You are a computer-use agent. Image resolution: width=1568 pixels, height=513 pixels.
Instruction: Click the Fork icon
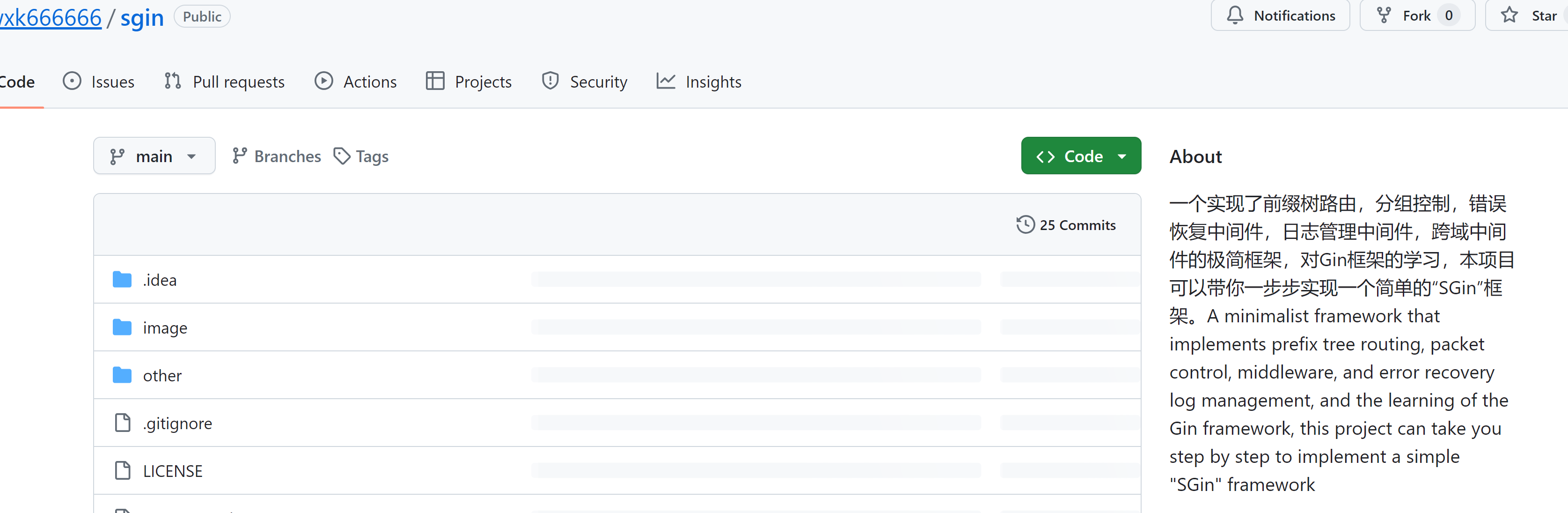1383,16
